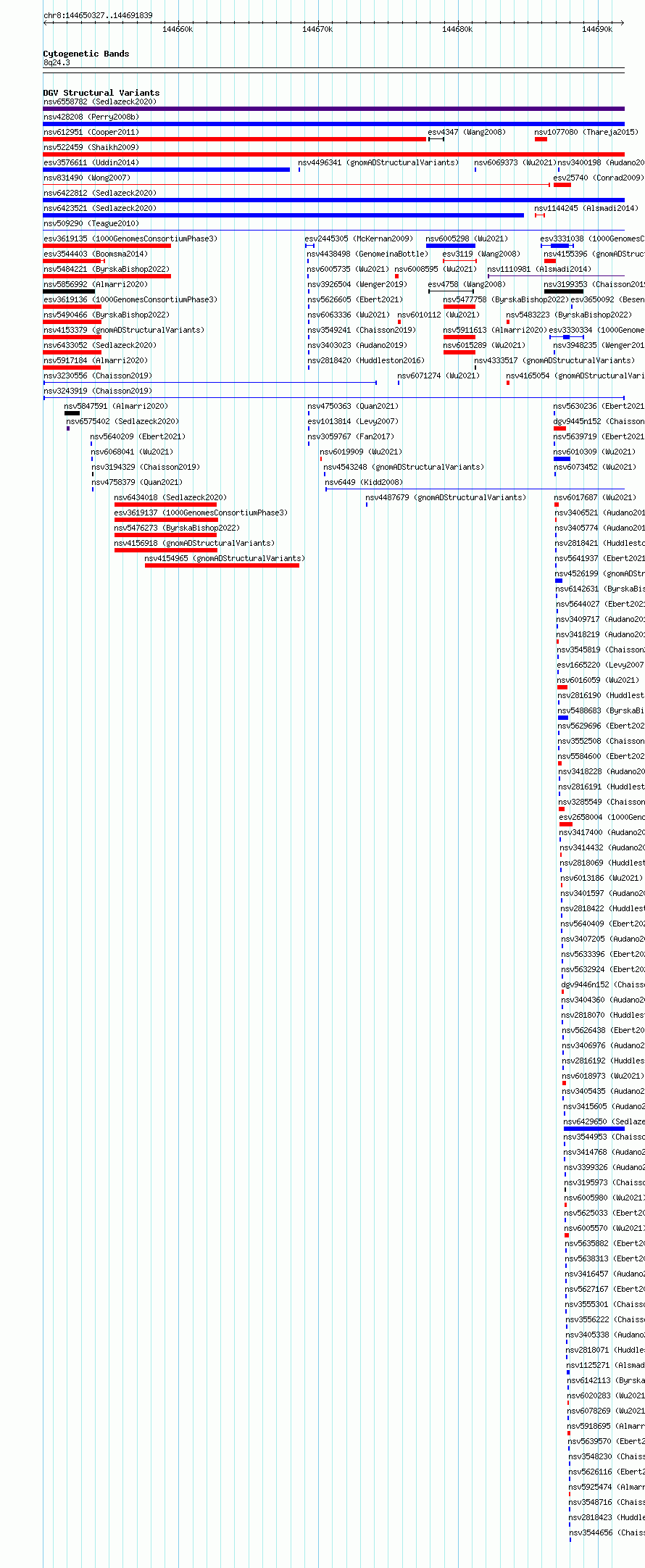Click the red bar under nsv4154965
Screen dimensions: 645x1568
[222, 565]
